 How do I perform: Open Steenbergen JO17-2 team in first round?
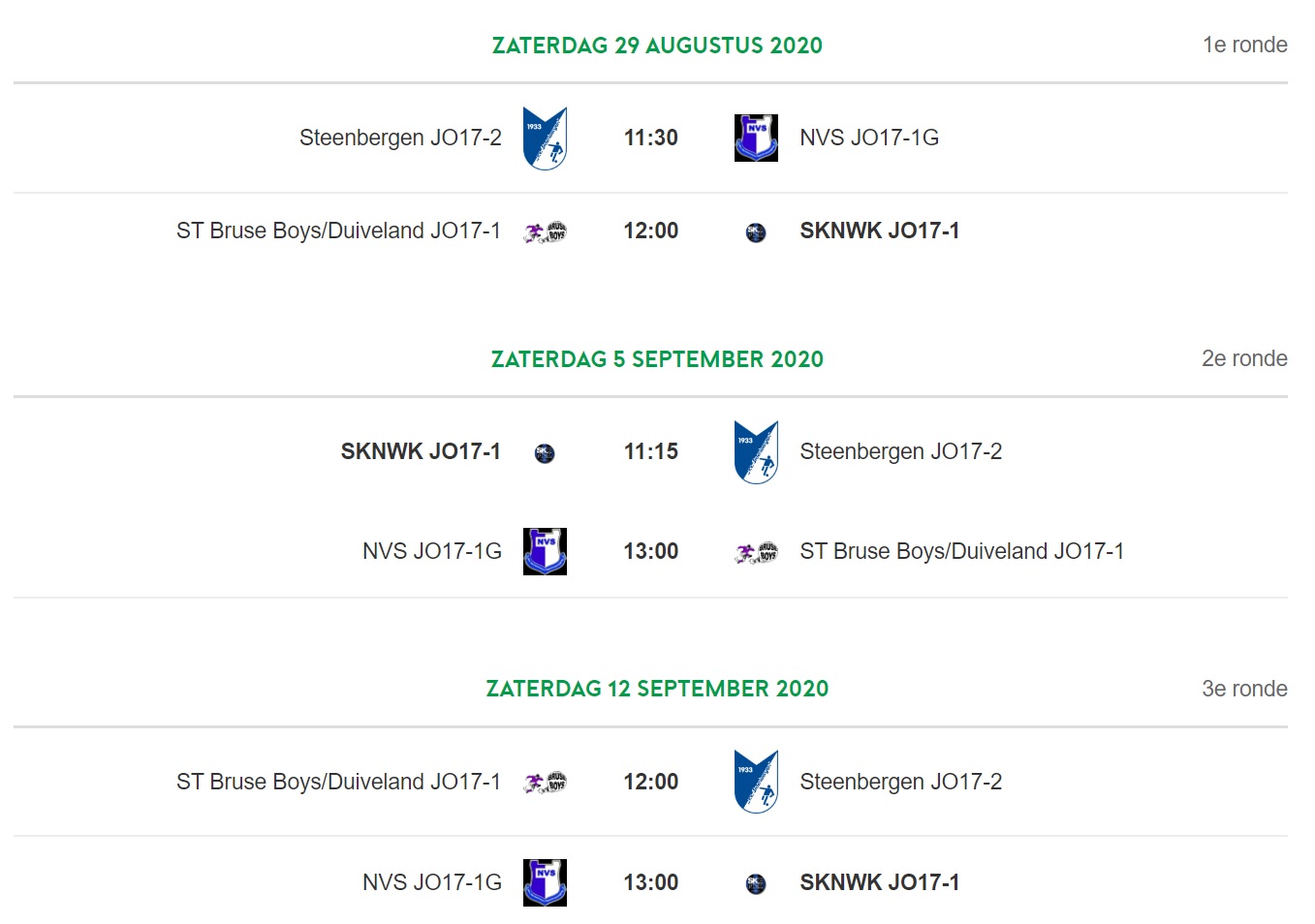click(x=400, y=138)
